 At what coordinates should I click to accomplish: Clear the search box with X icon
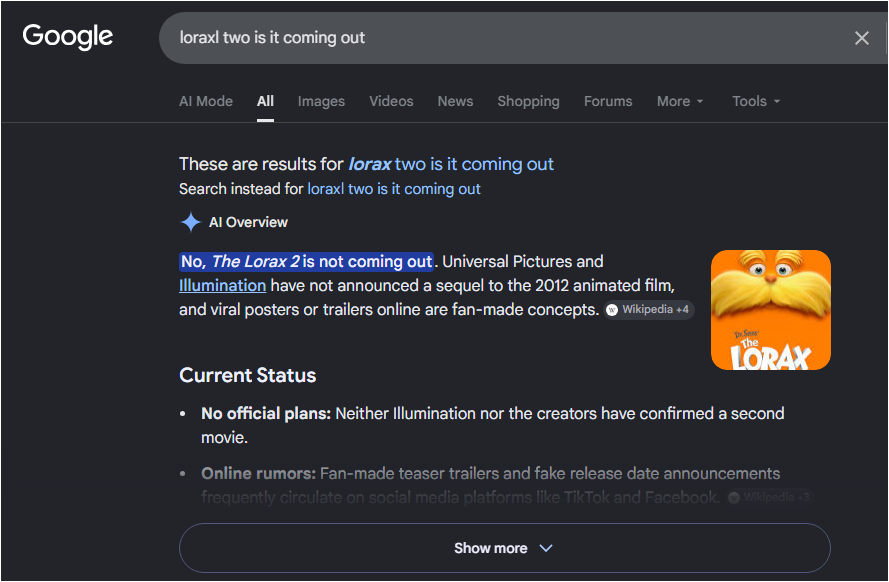pos(861,38)
